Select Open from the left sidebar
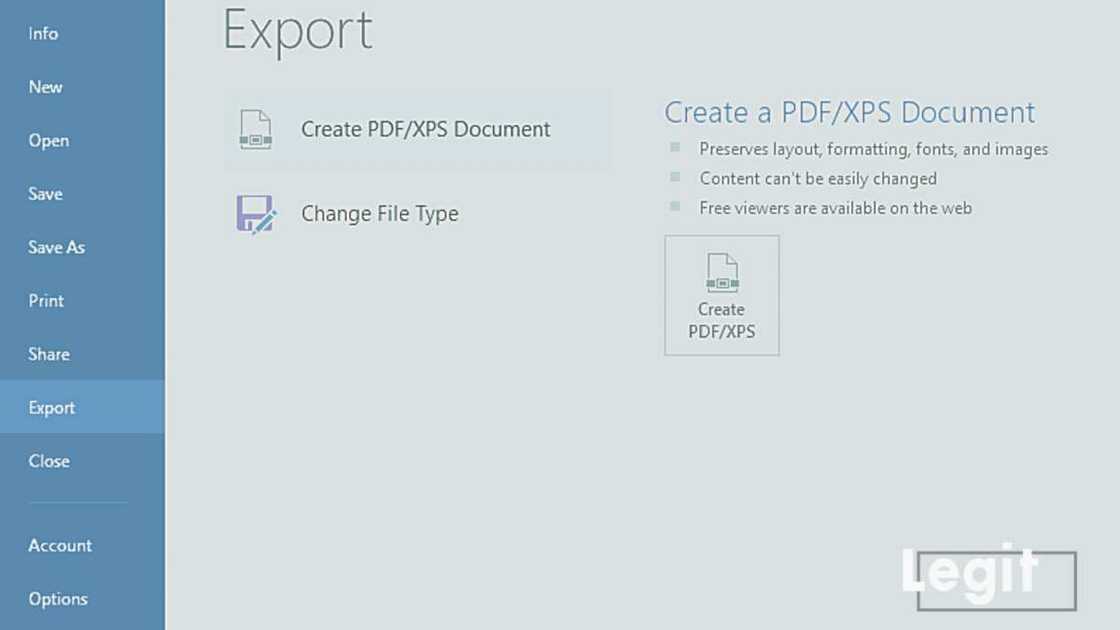Image resolution: width=1120 pixels, height=630 pixels. coord(48,141)
